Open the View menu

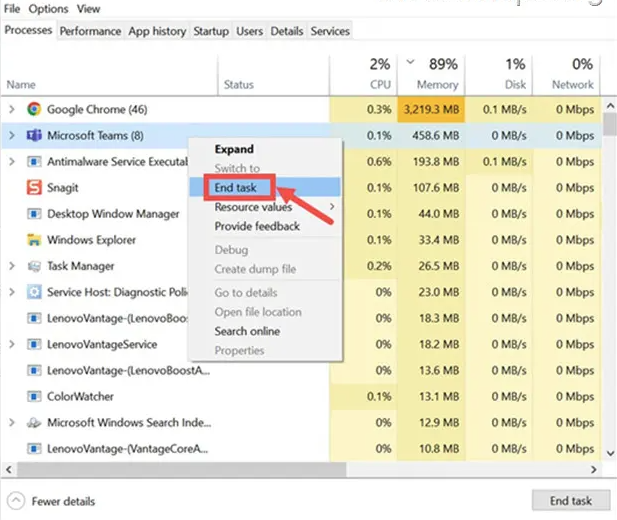(88, 9)
